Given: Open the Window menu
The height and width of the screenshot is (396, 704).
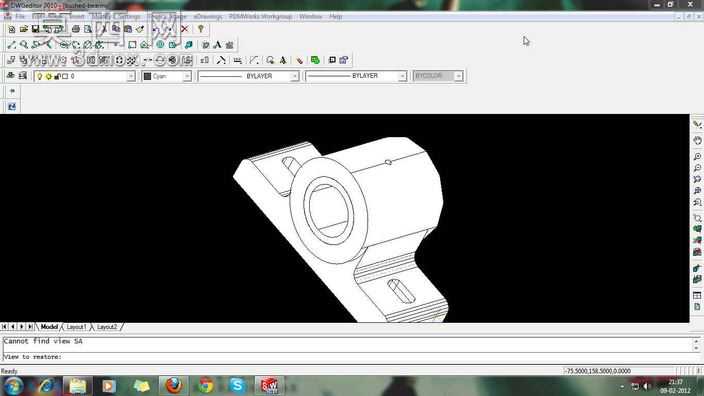Looking at the screenshot, I should (310, 17).
